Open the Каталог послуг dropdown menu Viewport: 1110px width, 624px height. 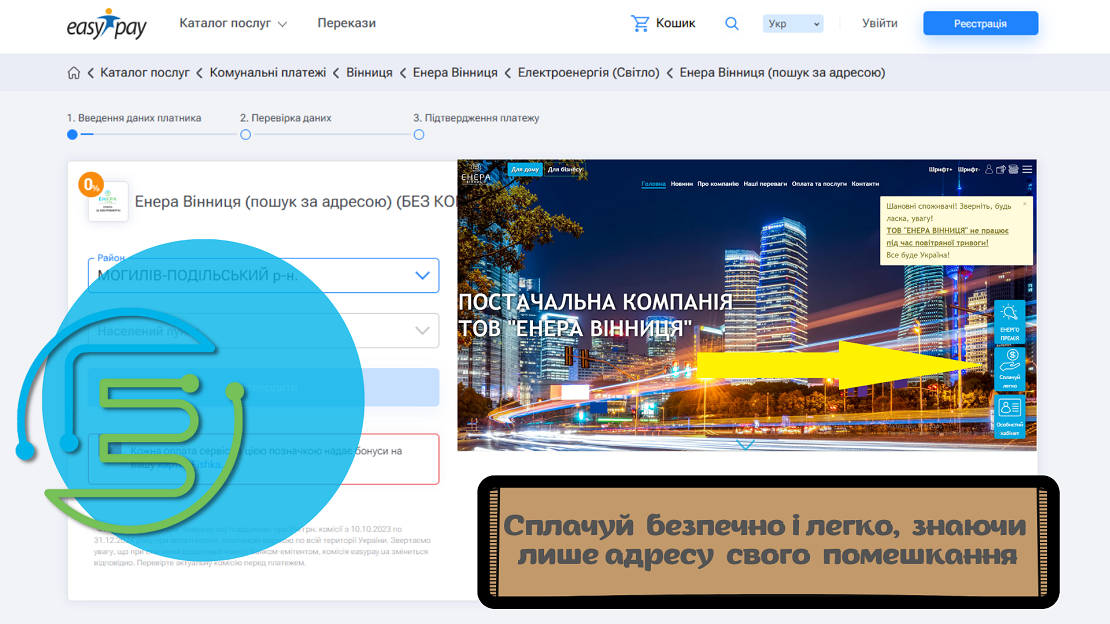click(x=233, y=23)
